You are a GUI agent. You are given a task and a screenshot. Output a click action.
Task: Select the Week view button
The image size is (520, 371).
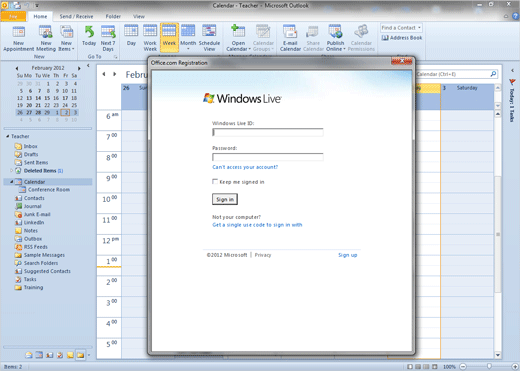coord(169,37)
